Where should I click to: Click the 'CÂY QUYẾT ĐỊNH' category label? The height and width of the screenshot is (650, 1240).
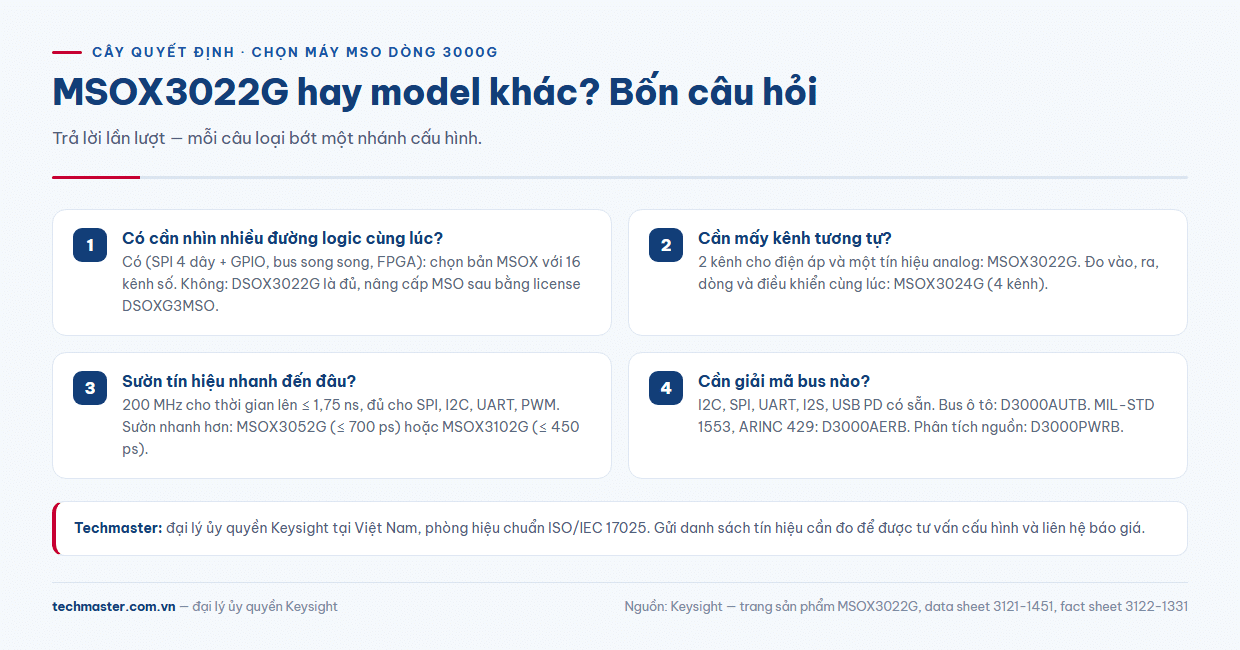tap(163, 52)
